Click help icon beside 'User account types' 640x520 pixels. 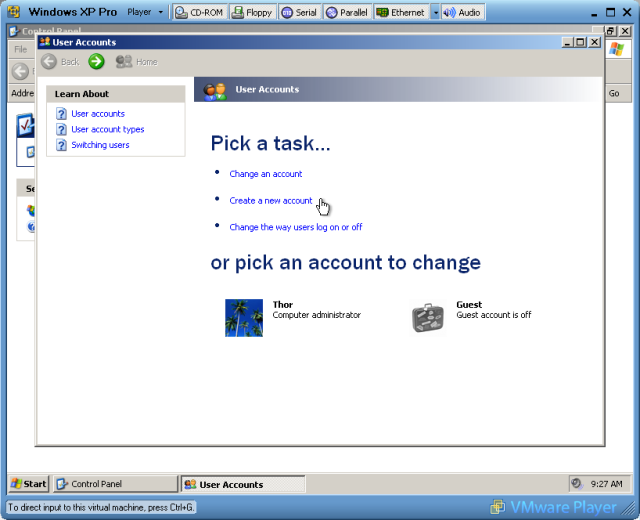click(61, 129)
